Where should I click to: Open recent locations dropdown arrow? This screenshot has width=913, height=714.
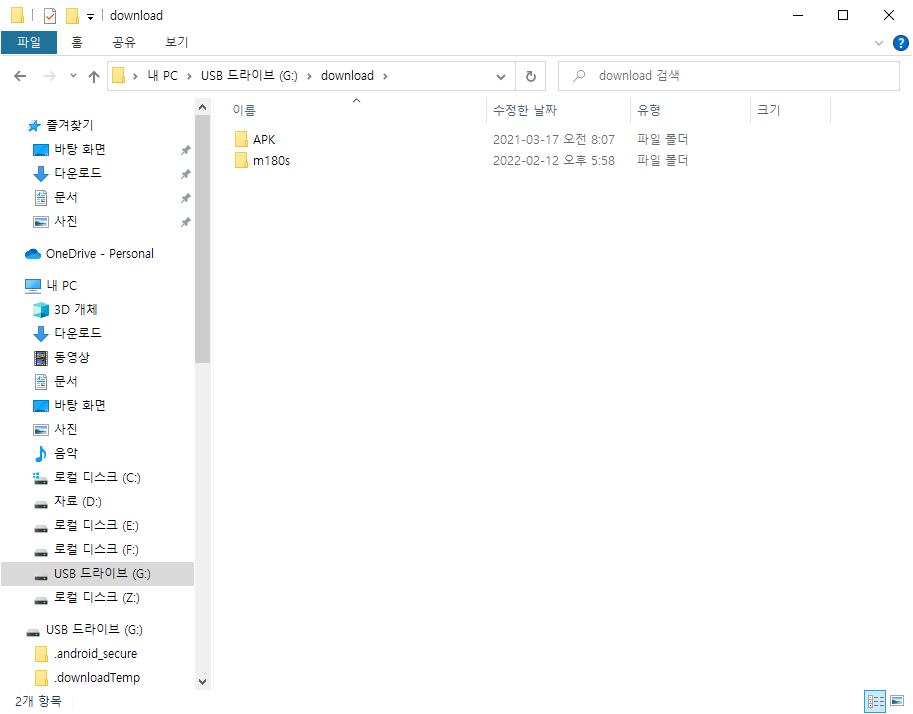(x=73, y=76)
